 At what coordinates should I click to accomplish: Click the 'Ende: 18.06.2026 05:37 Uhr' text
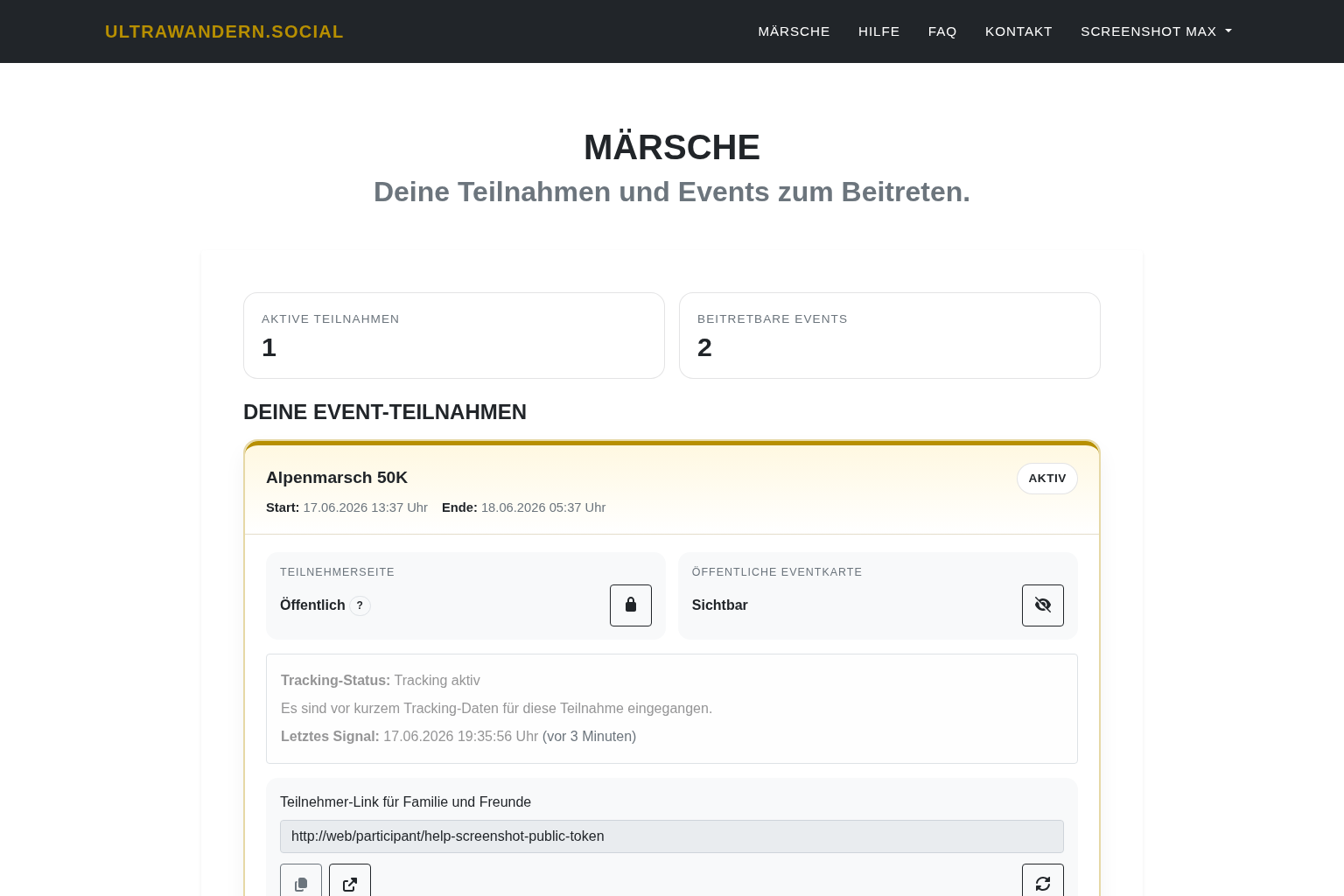coord(523,507)
